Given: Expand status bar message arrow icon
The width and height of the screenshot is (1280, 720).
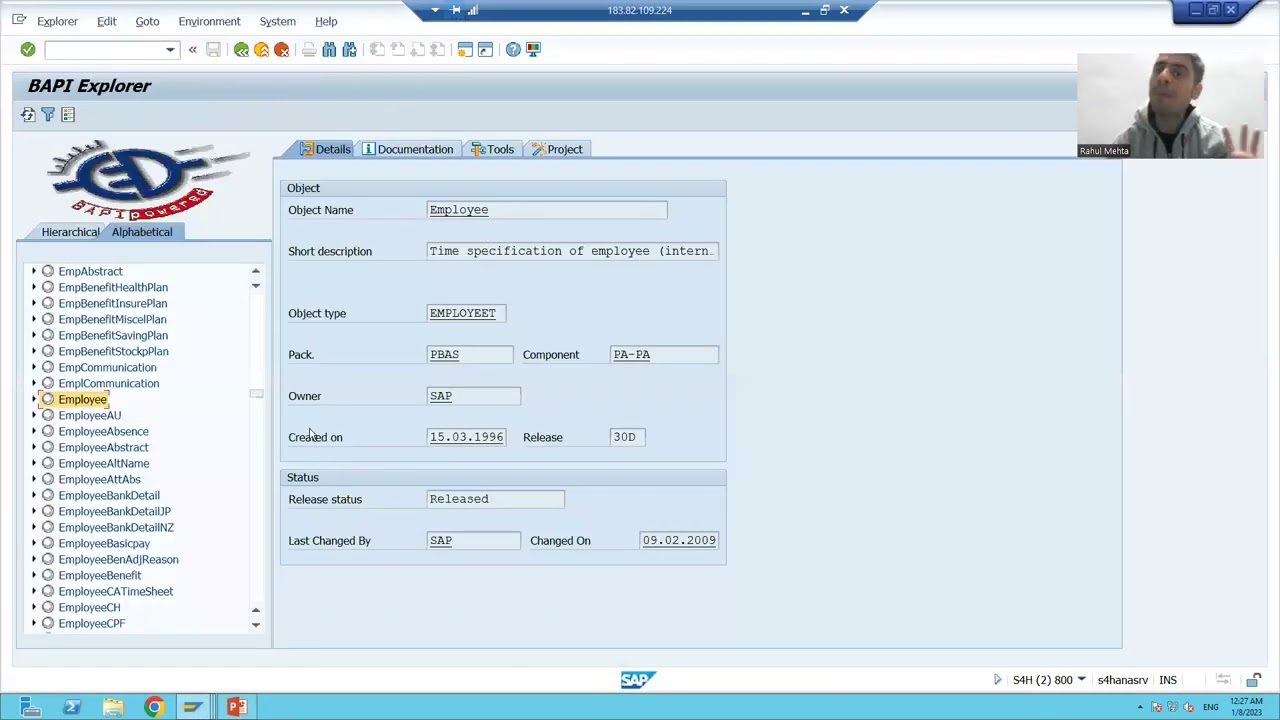Looking at the screenshot, I should coord(997,680).
